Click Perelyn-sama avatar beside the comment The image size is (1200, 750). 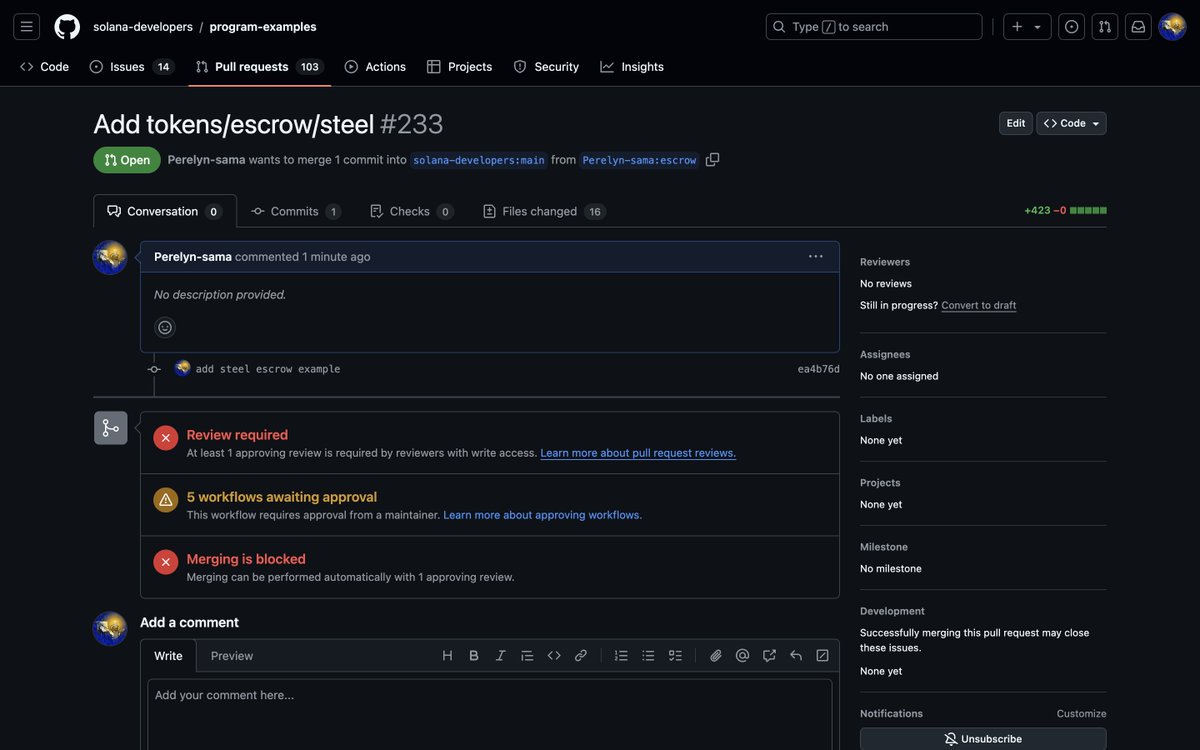[x=110, y=257]
